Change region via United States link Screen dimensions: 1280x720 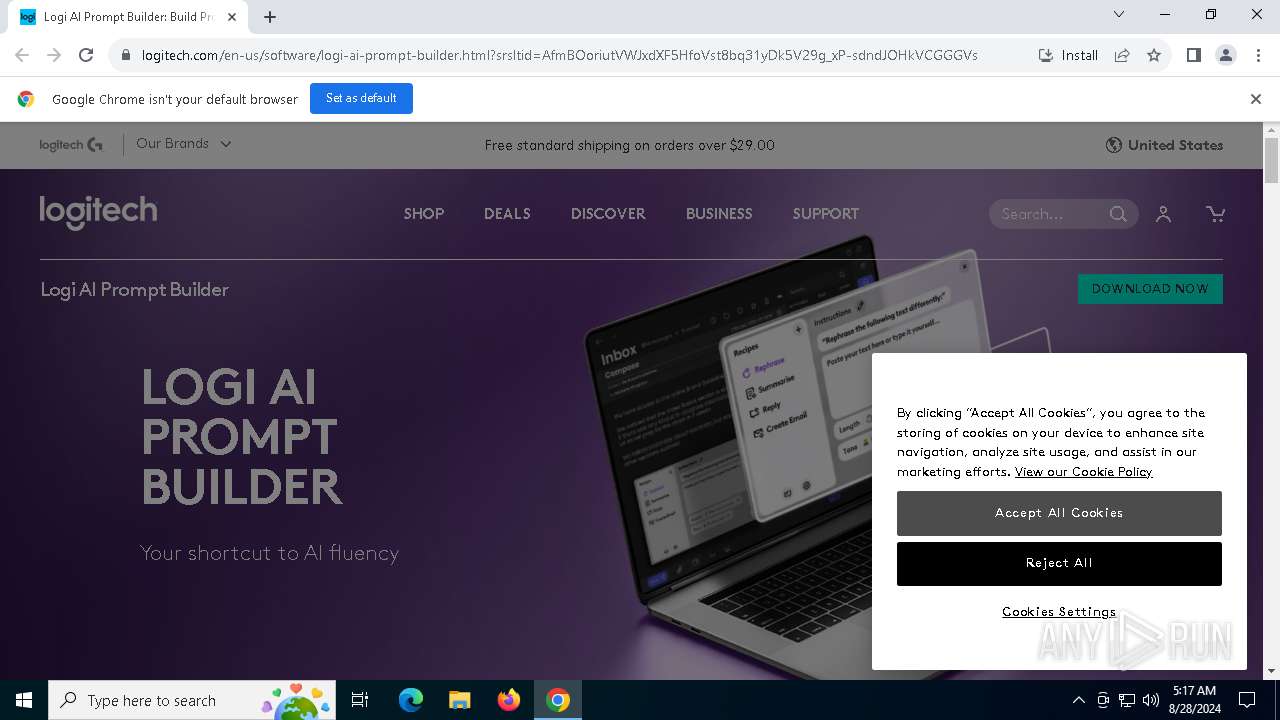[1175, 145]
